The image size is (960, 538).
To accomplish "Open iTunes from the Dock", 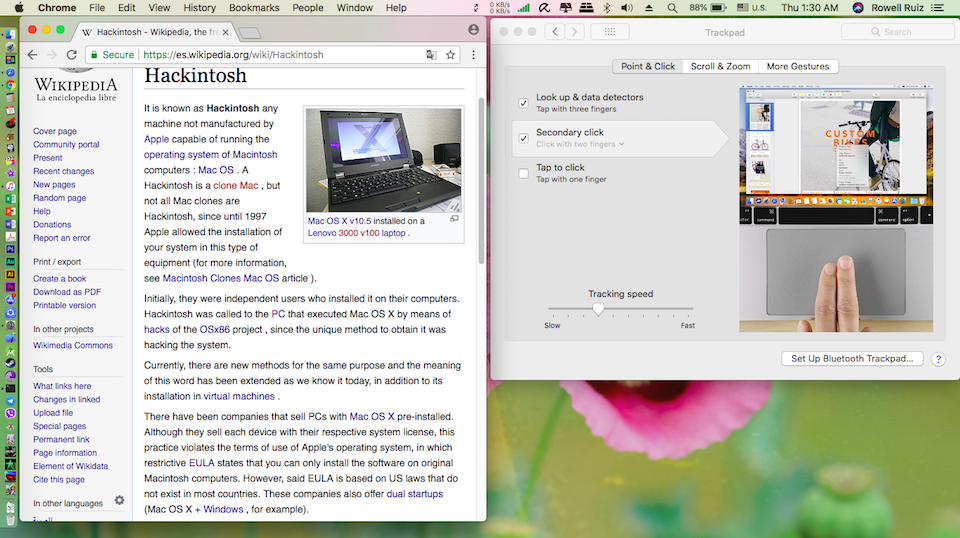I will [10, 186].
